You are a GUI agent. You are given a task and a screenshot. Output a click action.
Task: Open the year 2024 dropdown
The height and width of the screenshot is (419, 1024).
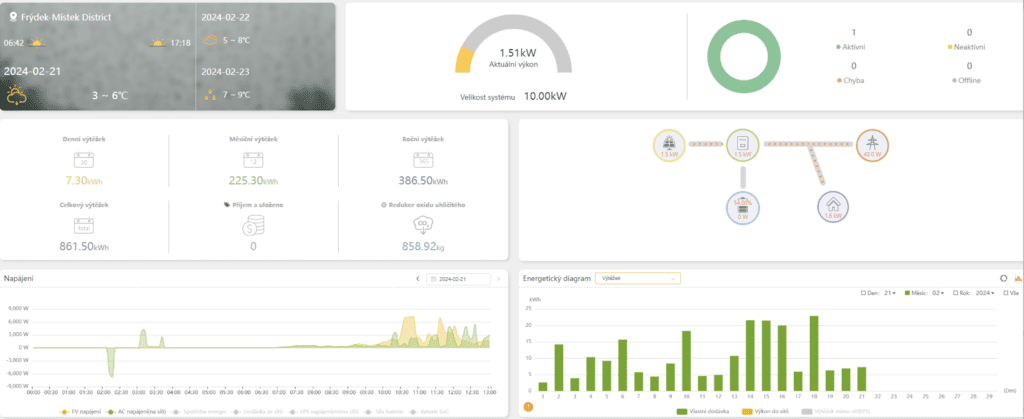click(x=985, y=294)
